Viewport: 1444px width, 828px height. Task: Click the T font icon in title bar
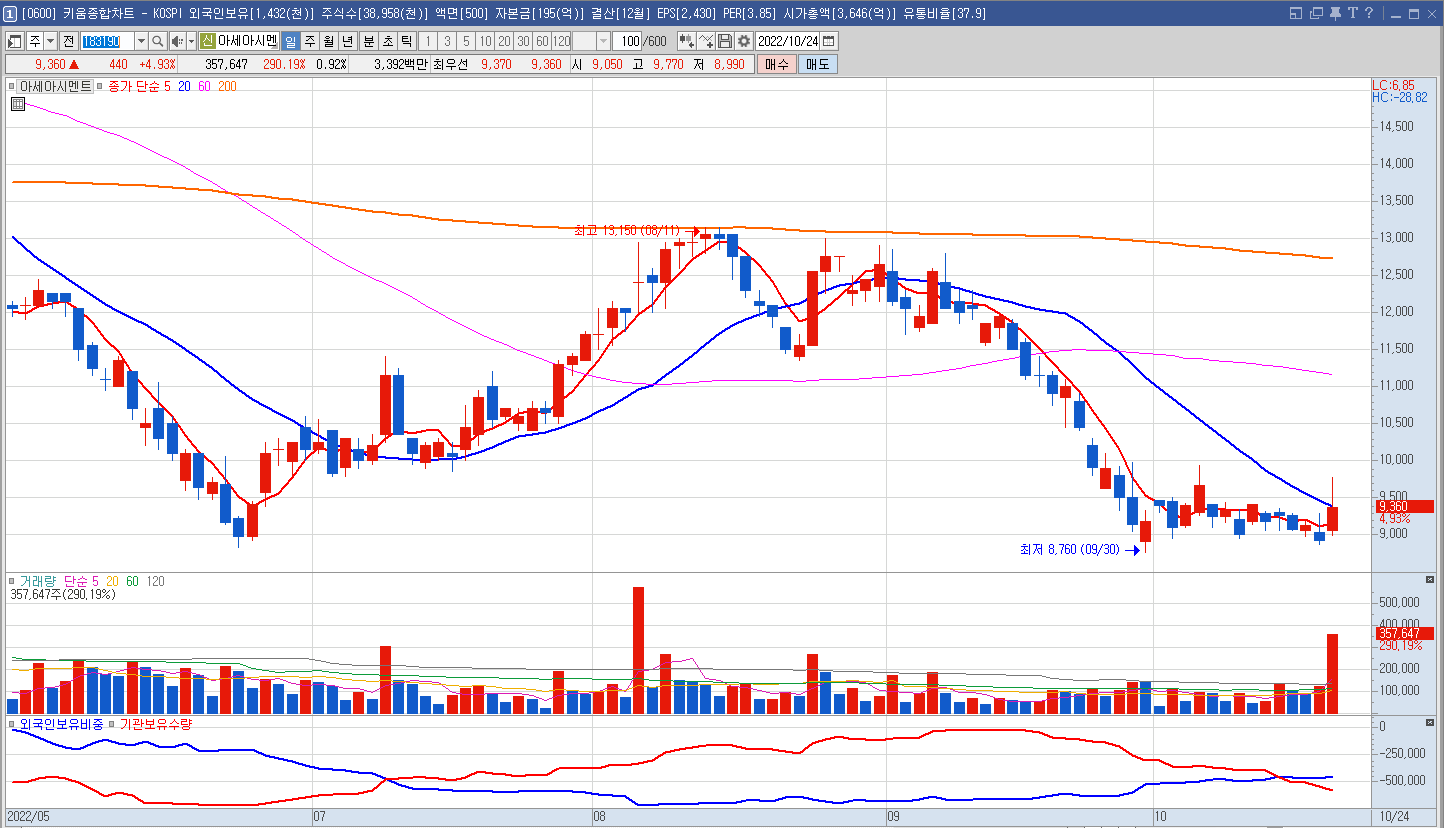pyautogui.click(x=1352, y=13)
